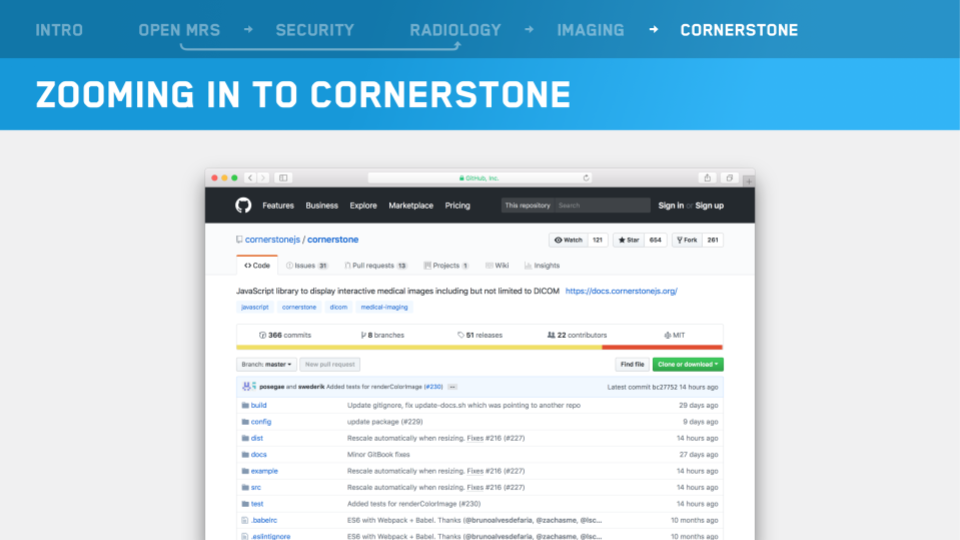Open the docs.cornerstonejs.org link
Image resolution: width=960 pixels, height=540 pixels.
621,291
